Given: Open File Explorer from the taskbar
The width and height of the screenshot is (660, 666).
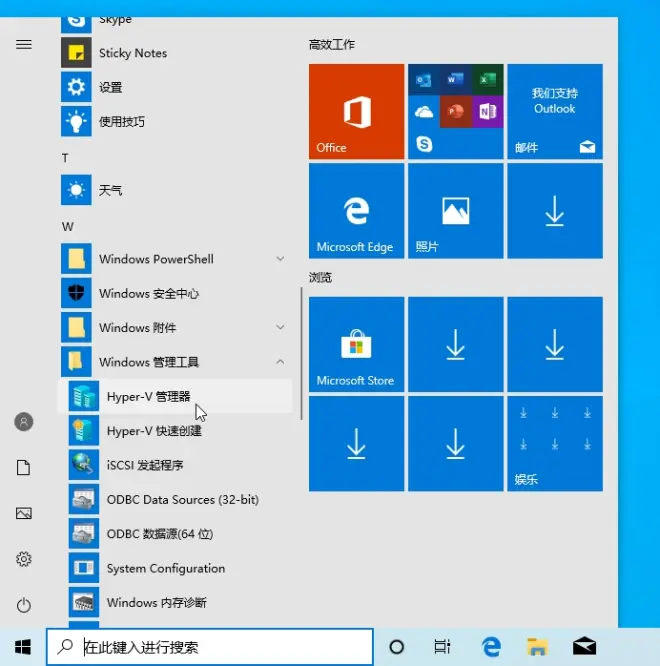Looking at the screenshot, I should (x=537, y=647).
